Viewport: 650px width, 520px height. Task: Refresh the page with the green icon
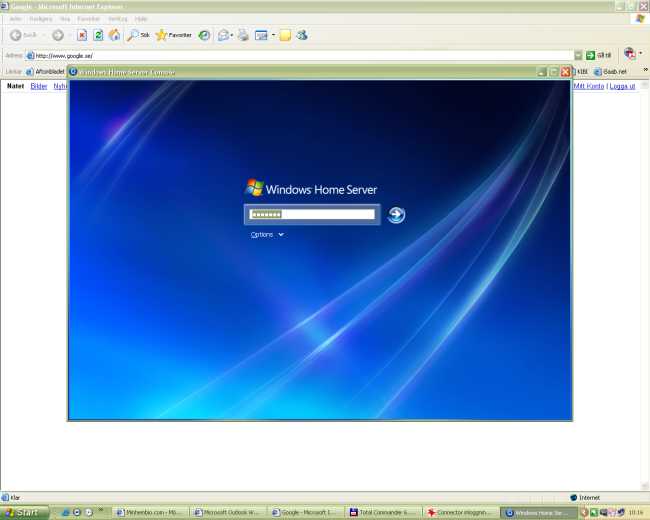(98, 35)
